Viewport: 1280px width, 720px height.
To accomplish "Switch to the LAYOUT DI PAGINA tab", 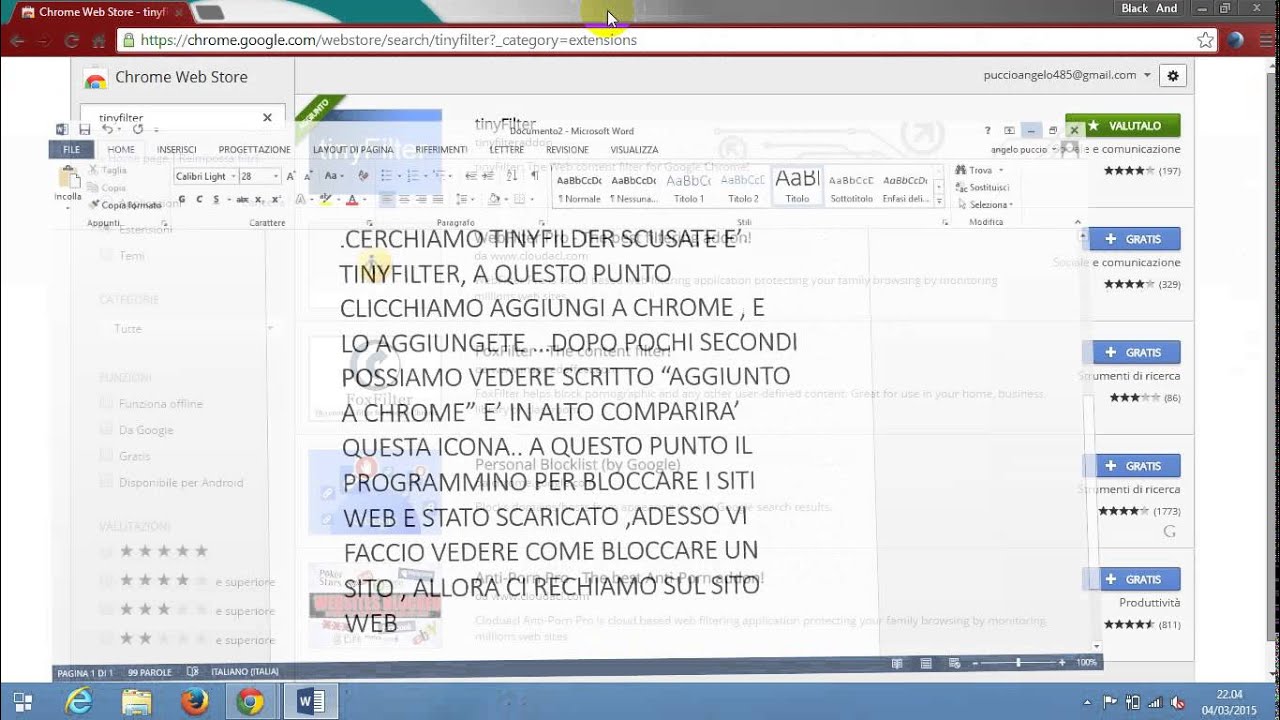I will click(353, 149).
